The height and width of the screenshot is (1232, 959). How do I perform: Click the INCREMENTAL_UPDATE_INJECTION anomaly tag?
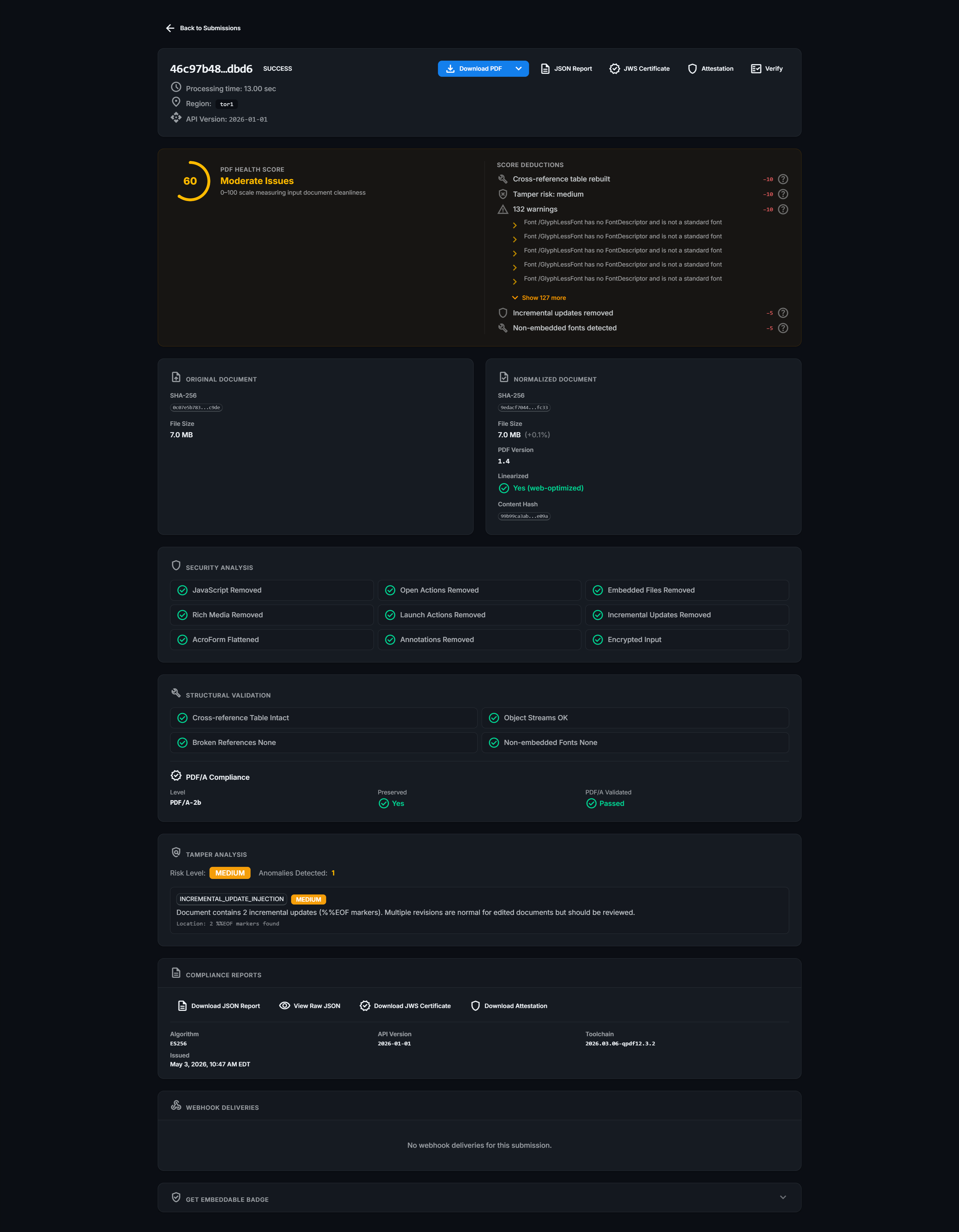[232, 899]
